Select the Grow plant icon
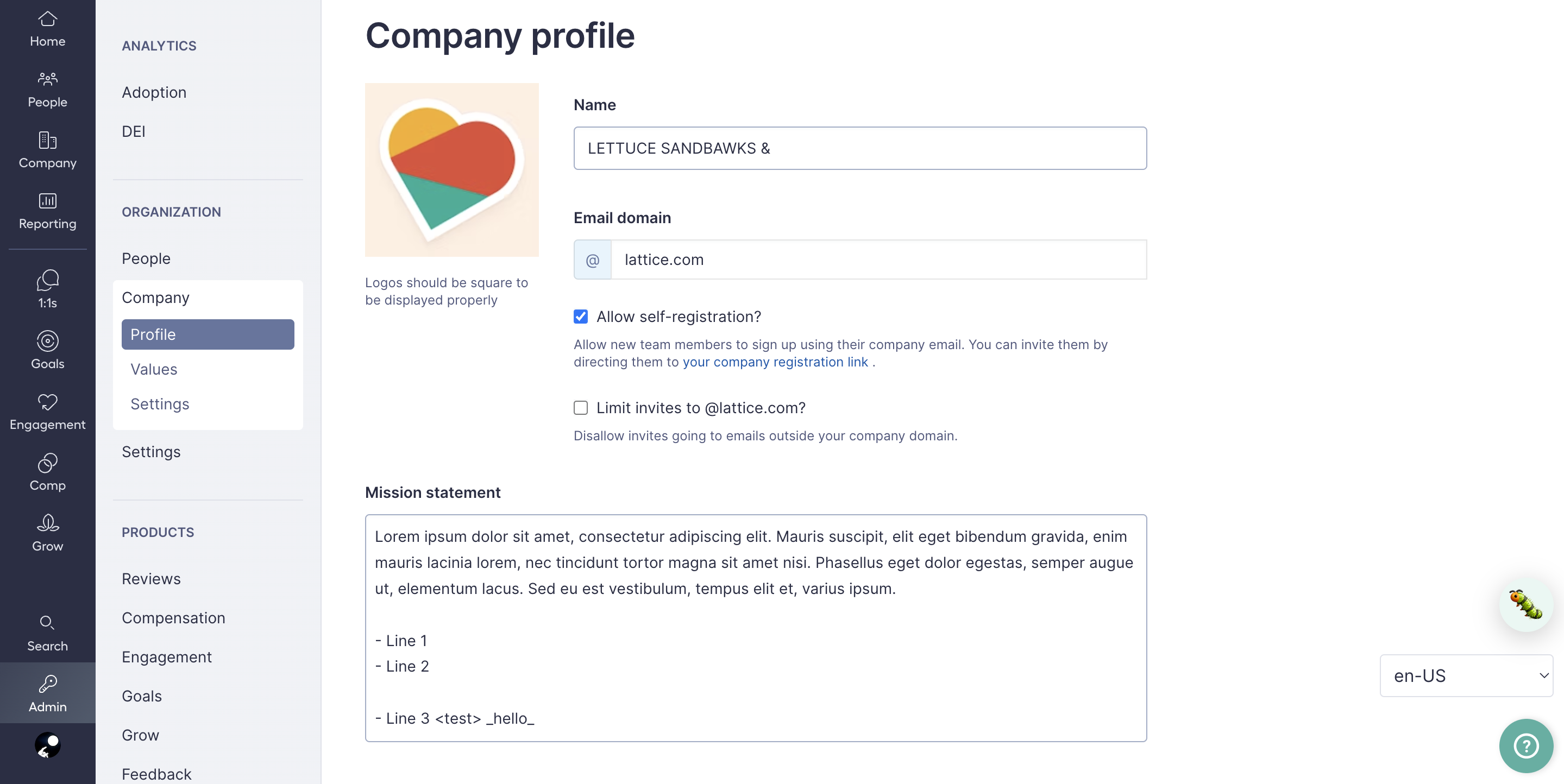The image size is (1564, 784). click(x=47, y=532)
